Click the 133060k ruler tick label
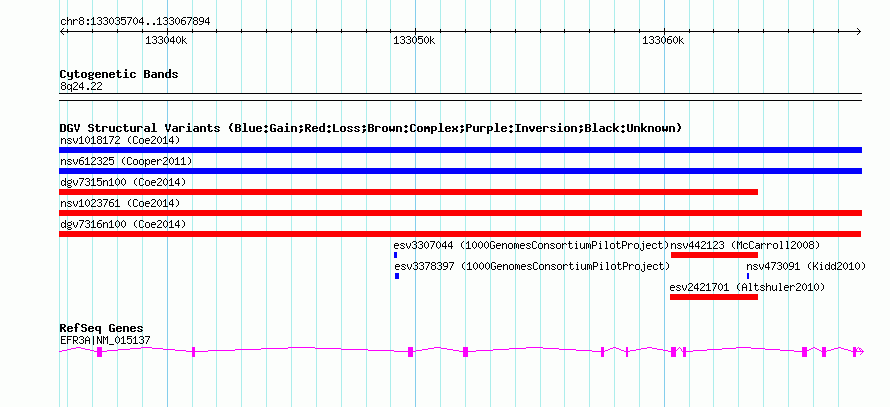The width and height of the screenshot is (890, 407). click(x=663, y=40)
